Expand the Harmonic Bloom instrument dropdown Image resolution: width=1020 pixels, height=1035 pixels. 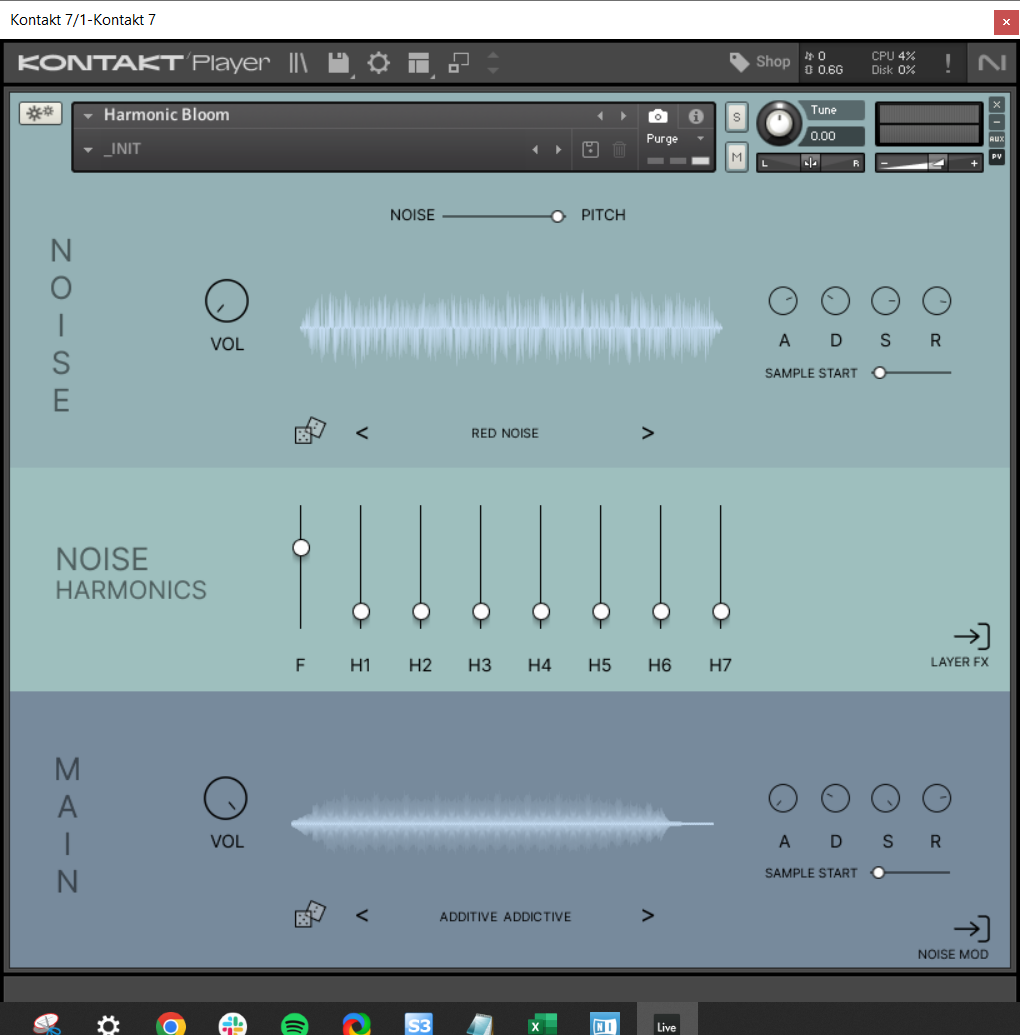(x=88, y=116)
